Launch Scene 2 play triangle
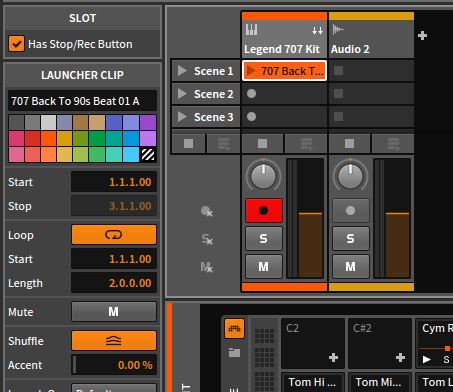The width and height of the screenshot is (453, 392). pos(182,94)
